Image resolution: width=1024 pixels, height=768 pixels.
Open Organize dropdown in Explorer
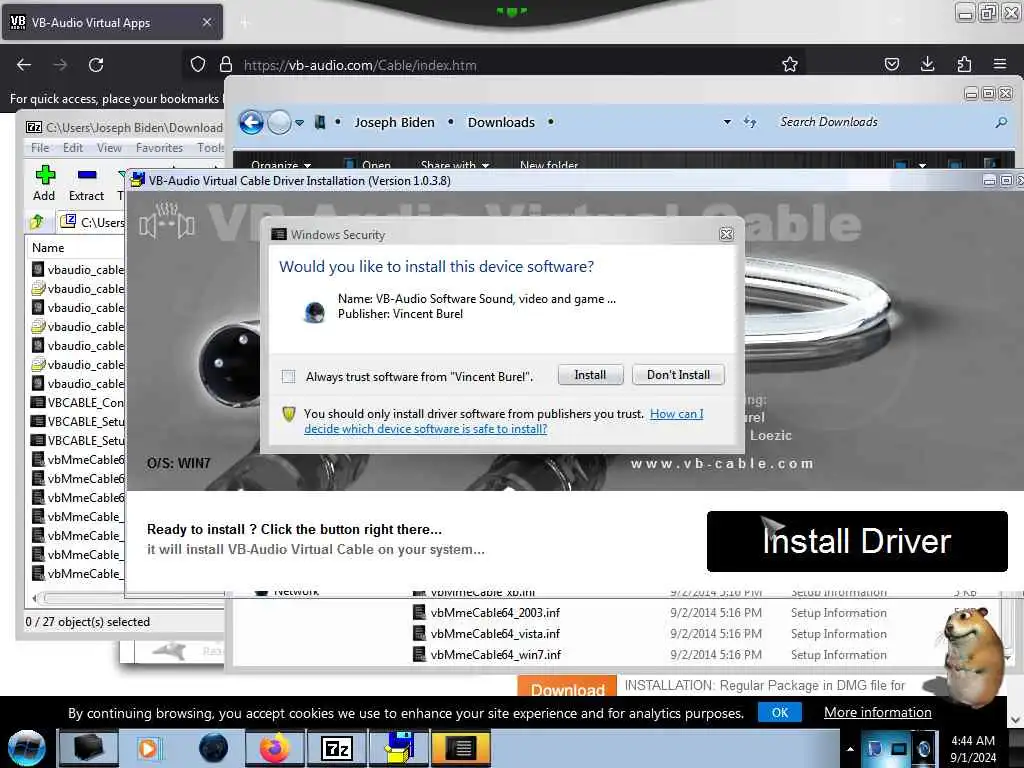coord(281,165)
